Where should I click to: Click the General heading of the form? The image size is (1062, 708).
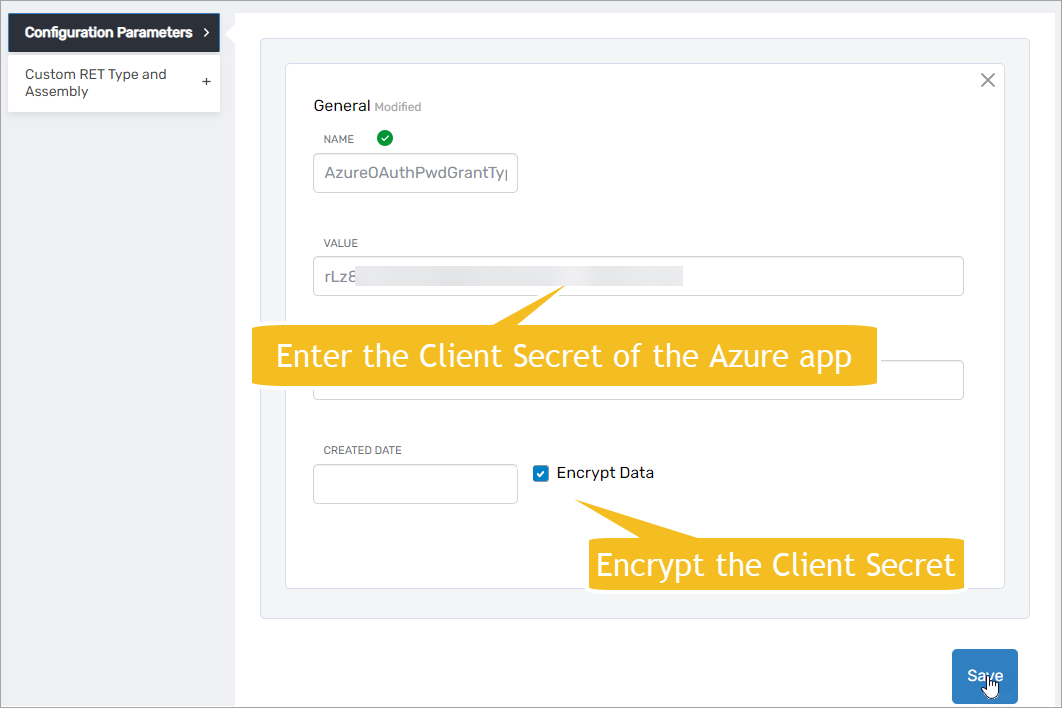pyautogui.click(x=343, y=105)
